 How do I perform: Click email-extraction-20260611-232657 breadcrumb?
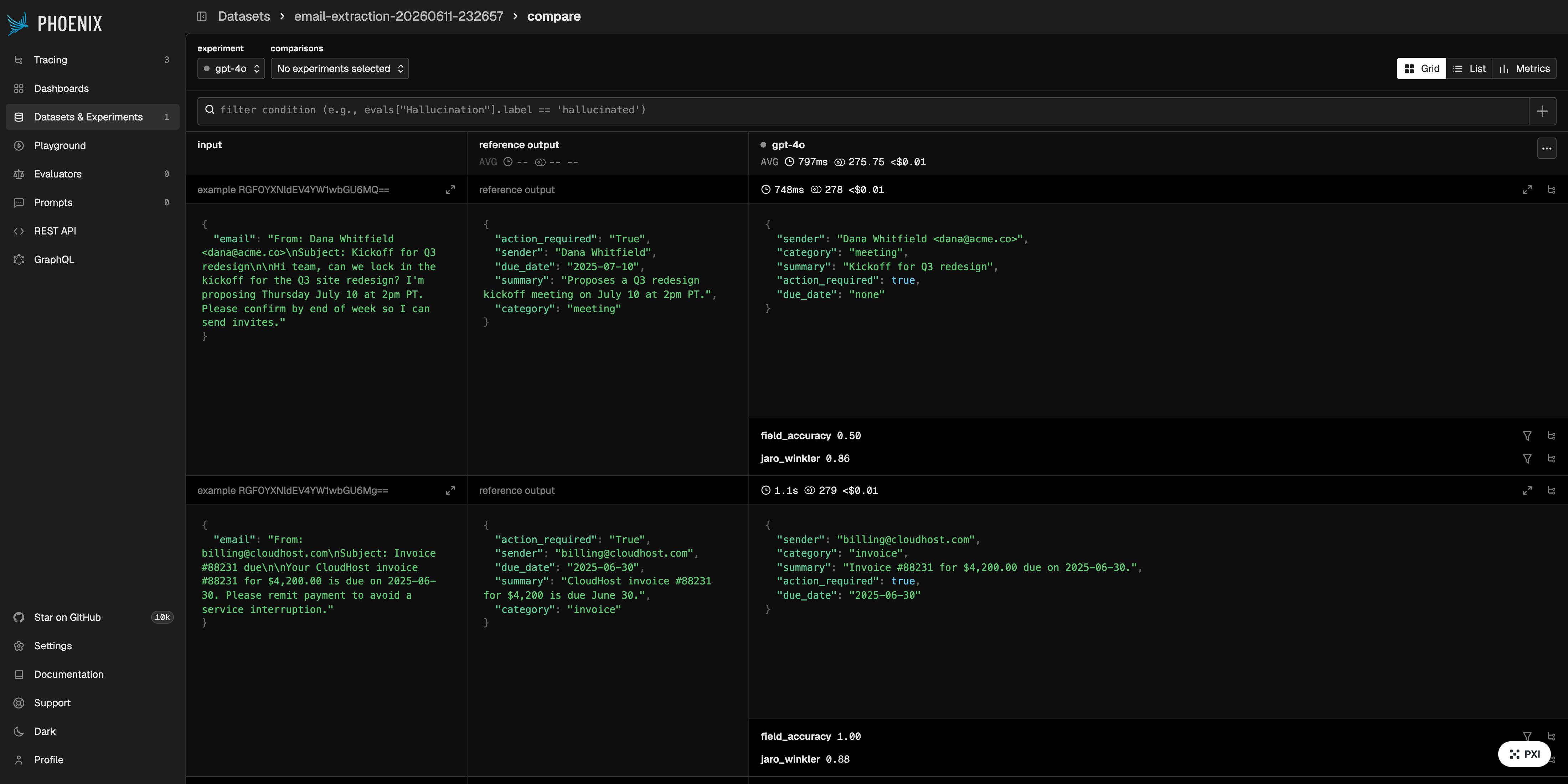coord(399,16)
